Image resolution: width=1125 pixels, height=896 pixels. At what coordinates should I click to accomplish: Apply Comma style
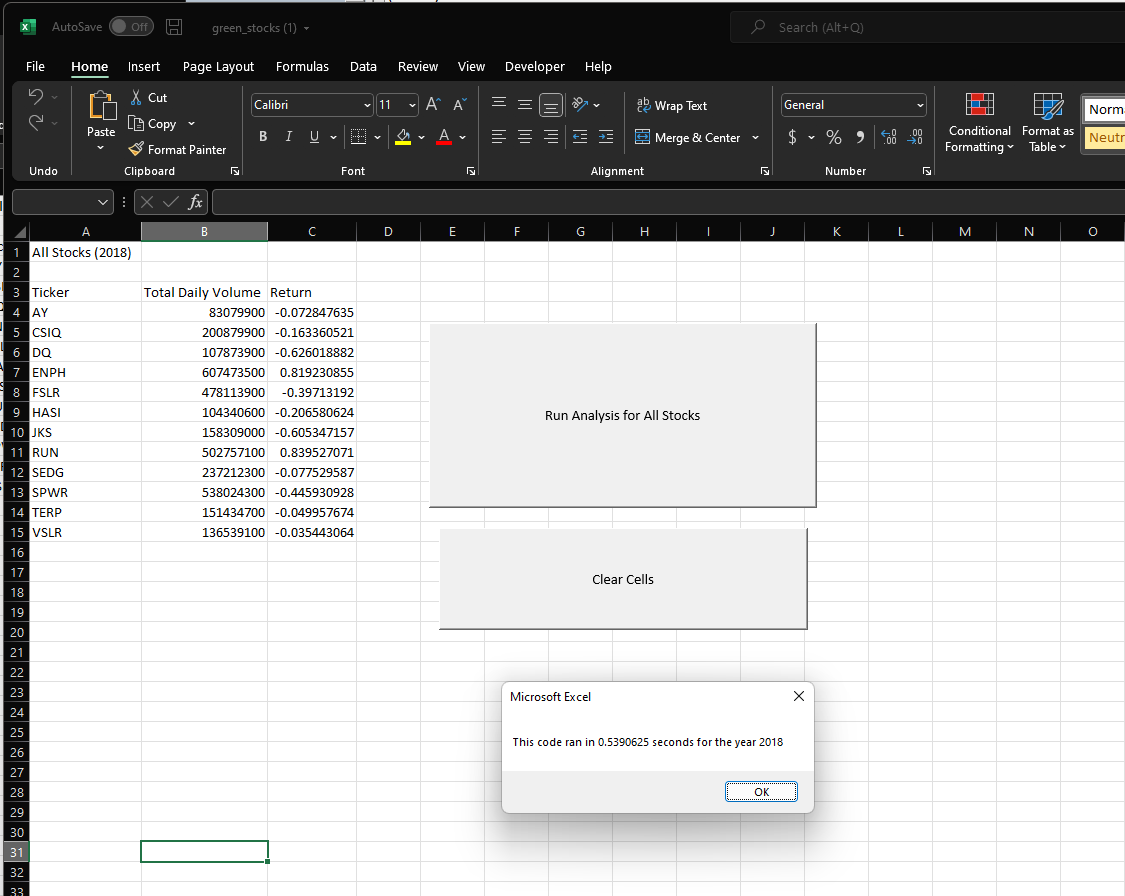(860, 136)
